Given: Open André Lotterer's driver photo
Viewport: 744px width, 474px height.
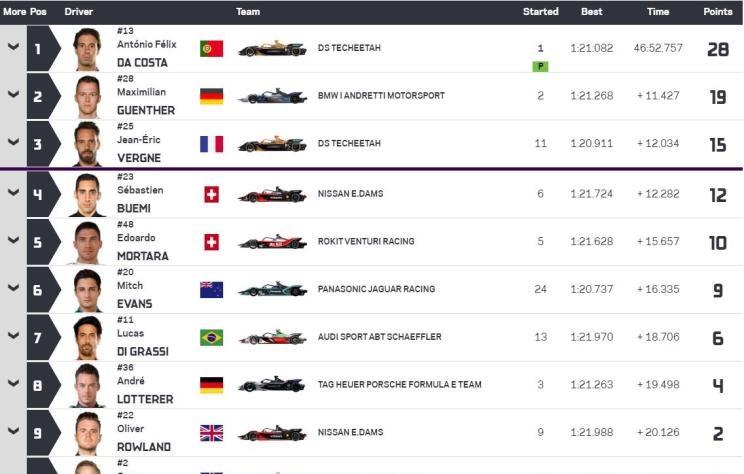Looking at the screenshot, I should pyautogui.click(x=88, y=386).
